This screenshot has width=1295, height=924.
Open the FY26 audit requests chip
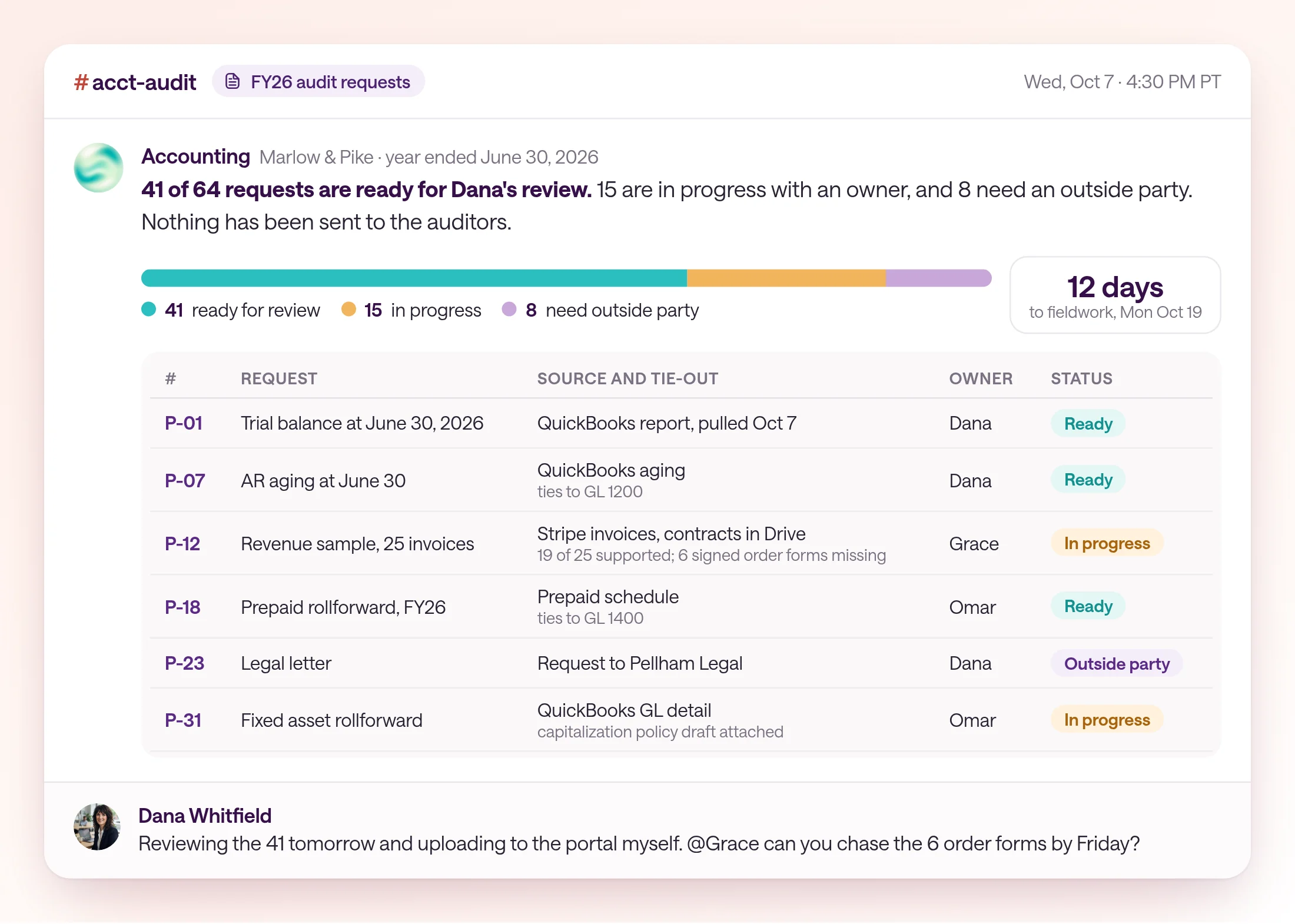tap(318, 81)
